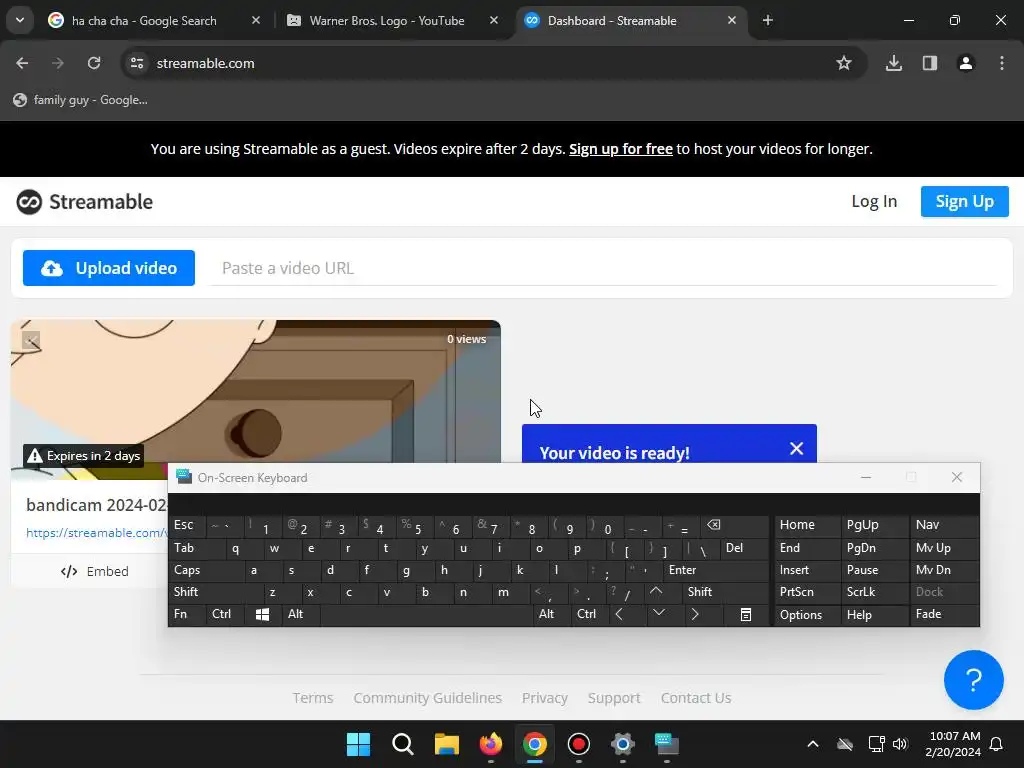
Task: Reload the page with the refresh icon
Action: tap(94, 63)
